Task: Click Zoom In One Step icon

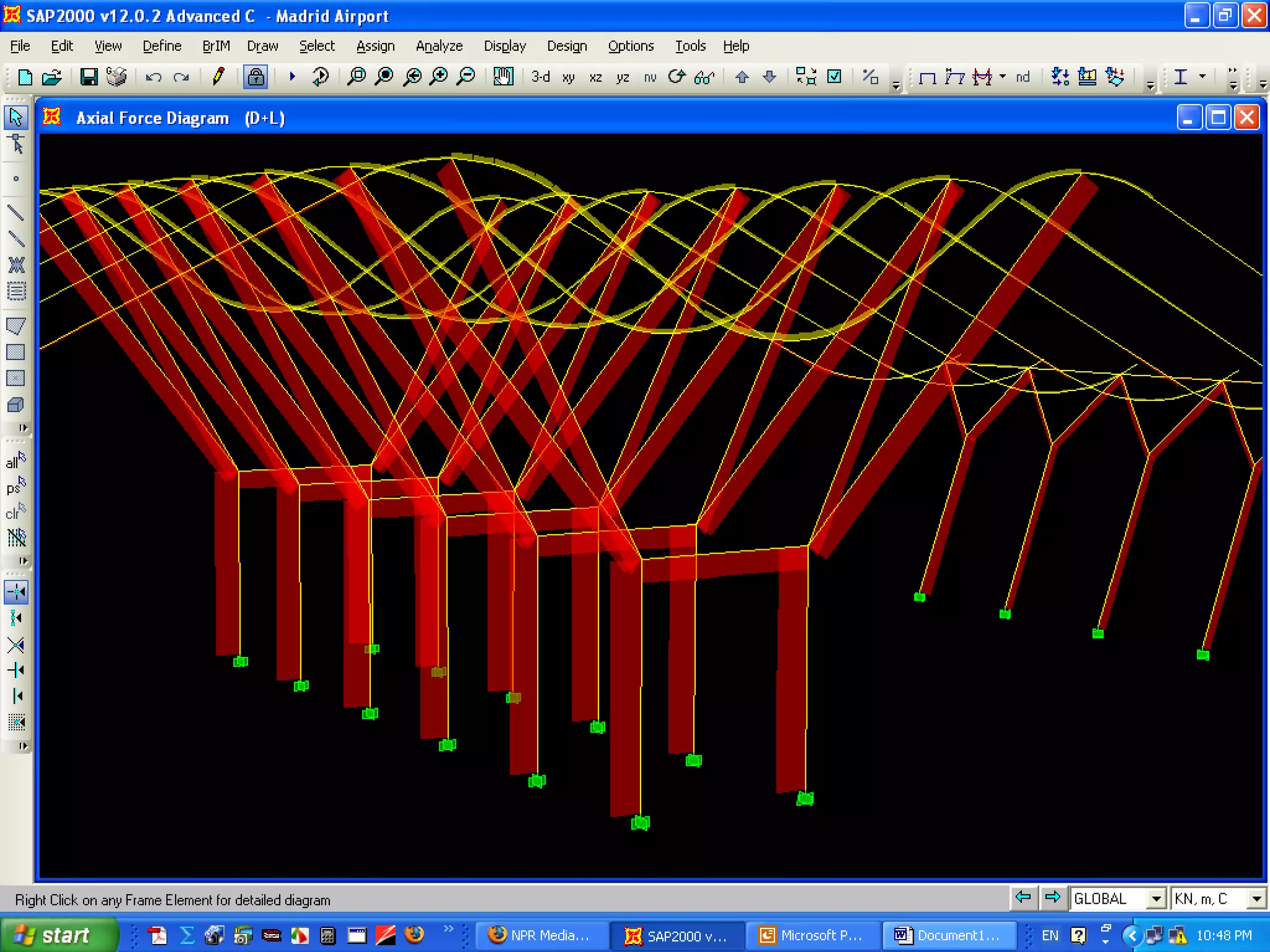Action: (439, 77)
